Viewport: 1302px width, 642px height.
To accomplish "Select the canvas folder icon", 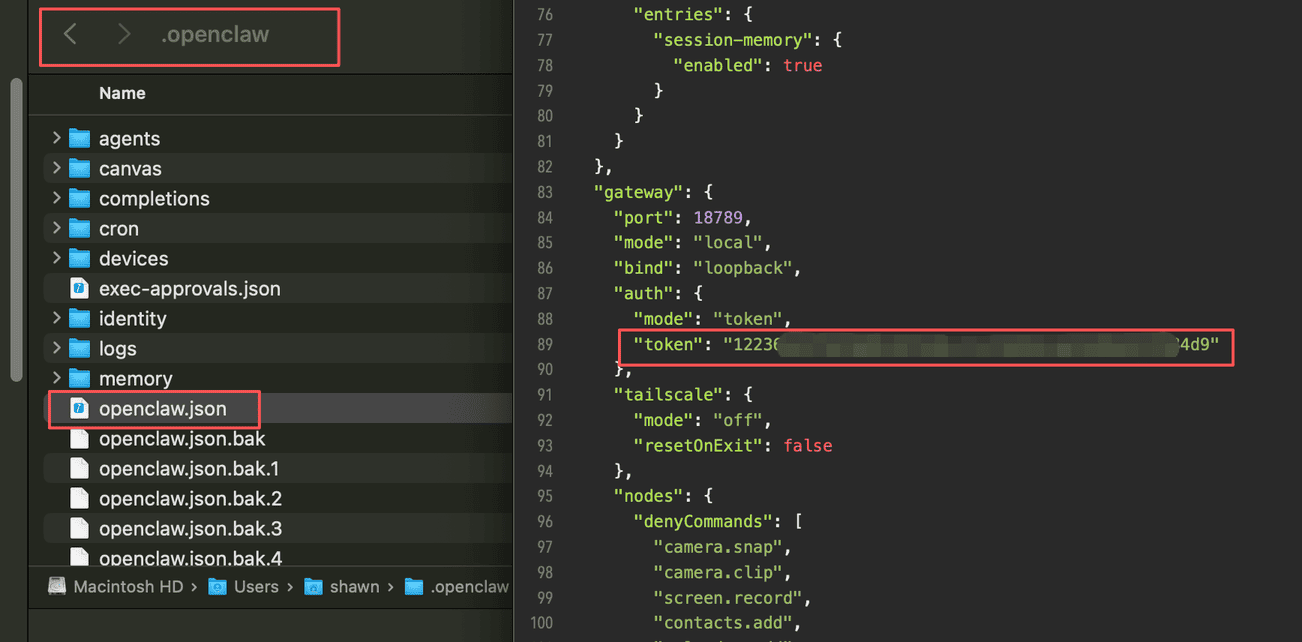I will click(x=79, y=169).
